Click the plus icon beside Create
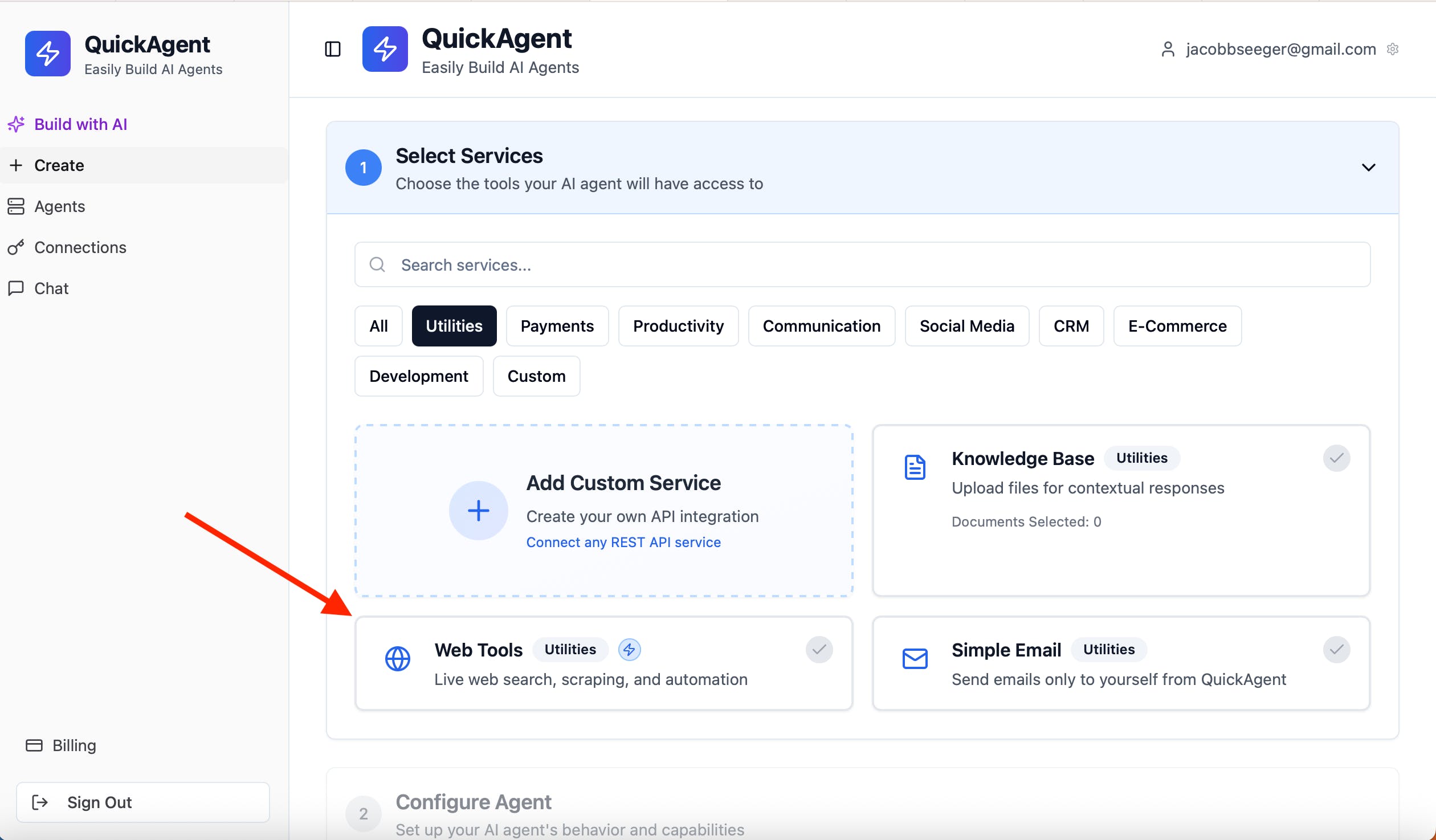This screenshot has height=840, width=1436. tap(16, 165)
